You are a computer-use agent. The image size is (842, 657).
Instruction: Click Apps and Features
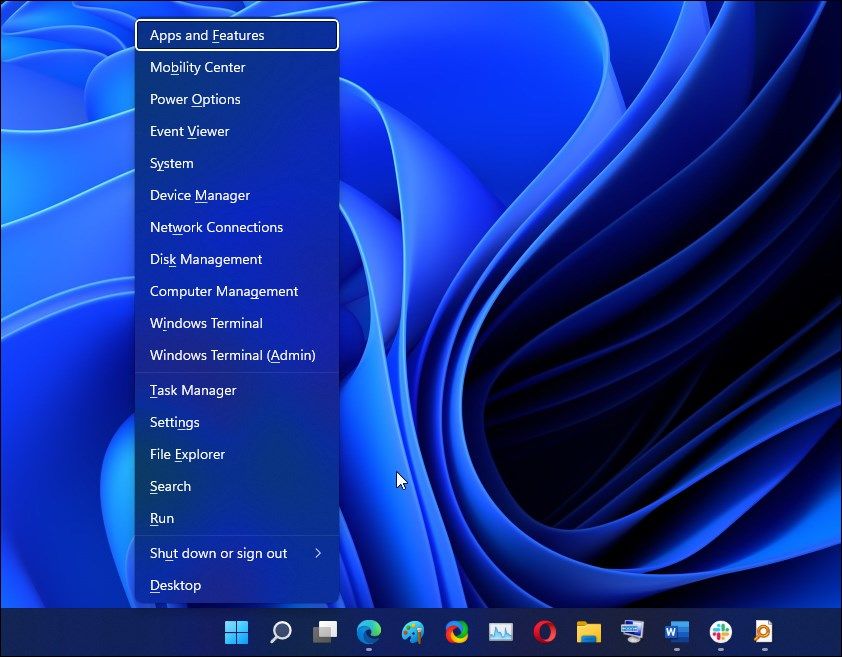206,35
